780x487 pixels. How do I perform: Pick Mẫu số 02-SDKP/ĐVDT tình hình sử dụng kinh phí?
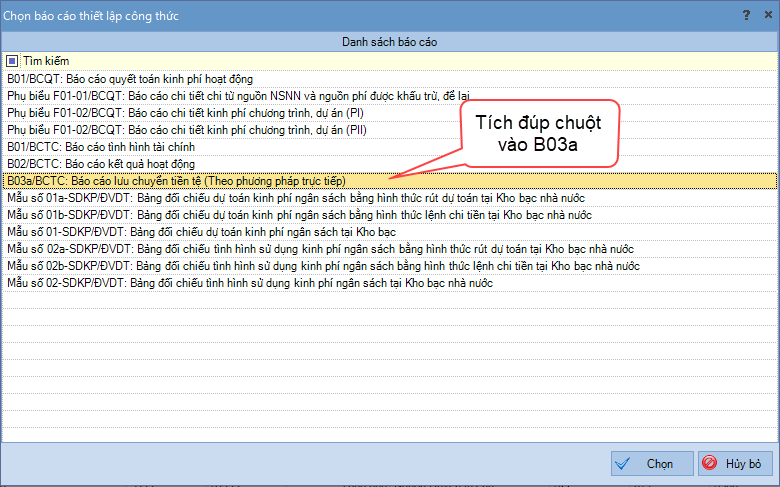coord(250,283)
